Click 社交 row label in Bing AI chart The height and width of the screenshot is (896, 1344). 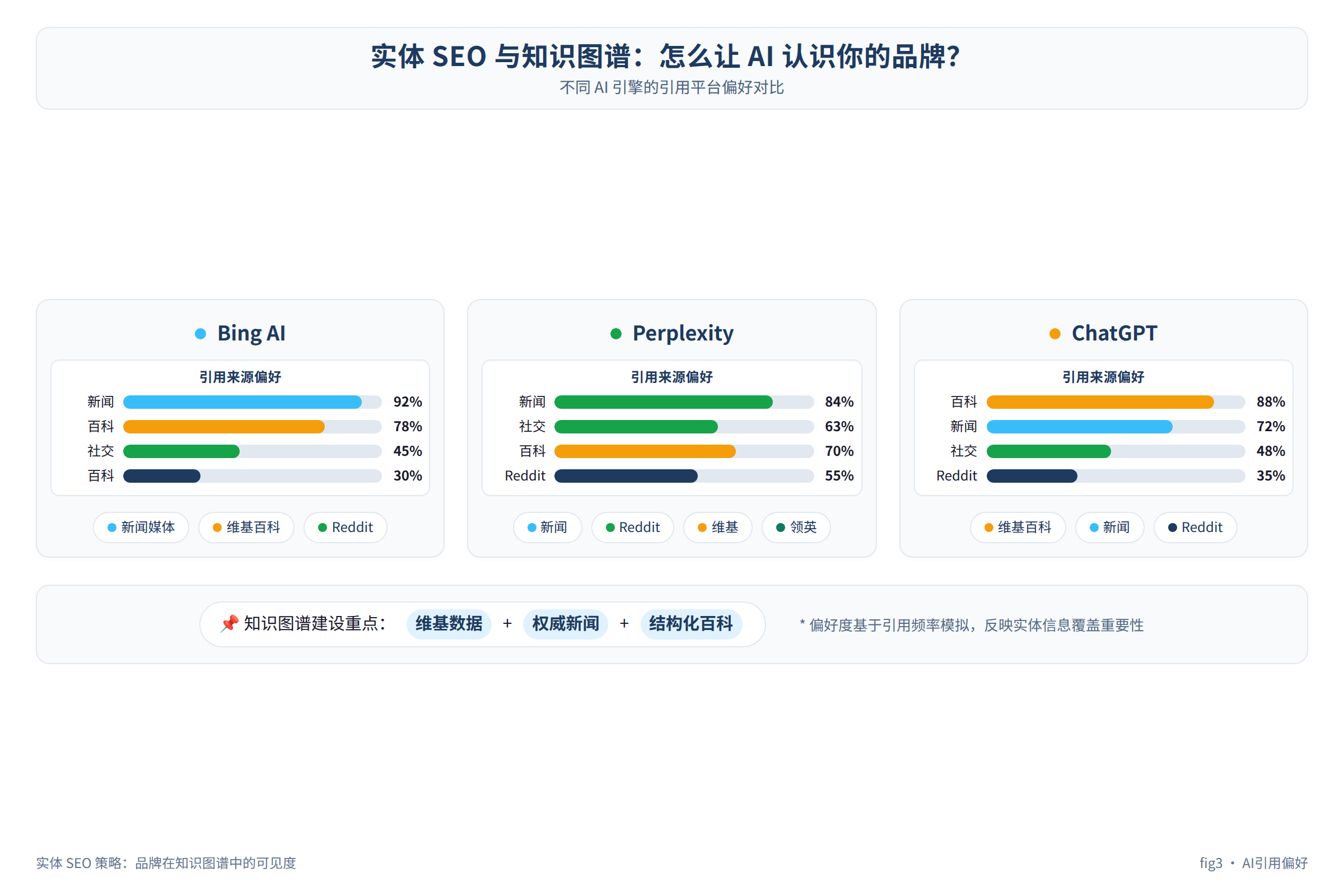101,451
